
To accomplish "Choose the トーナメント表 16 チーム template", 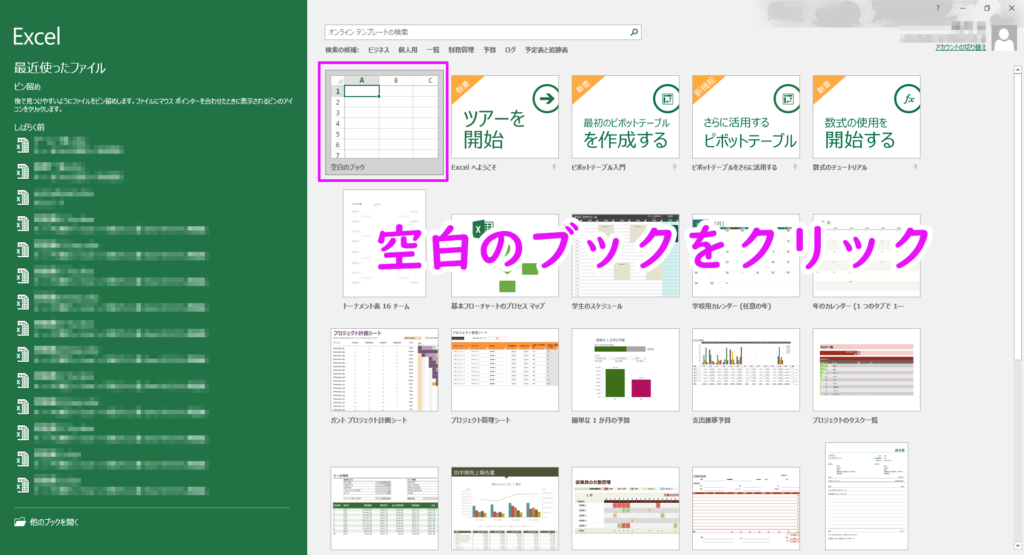I will tap(384, 244).
